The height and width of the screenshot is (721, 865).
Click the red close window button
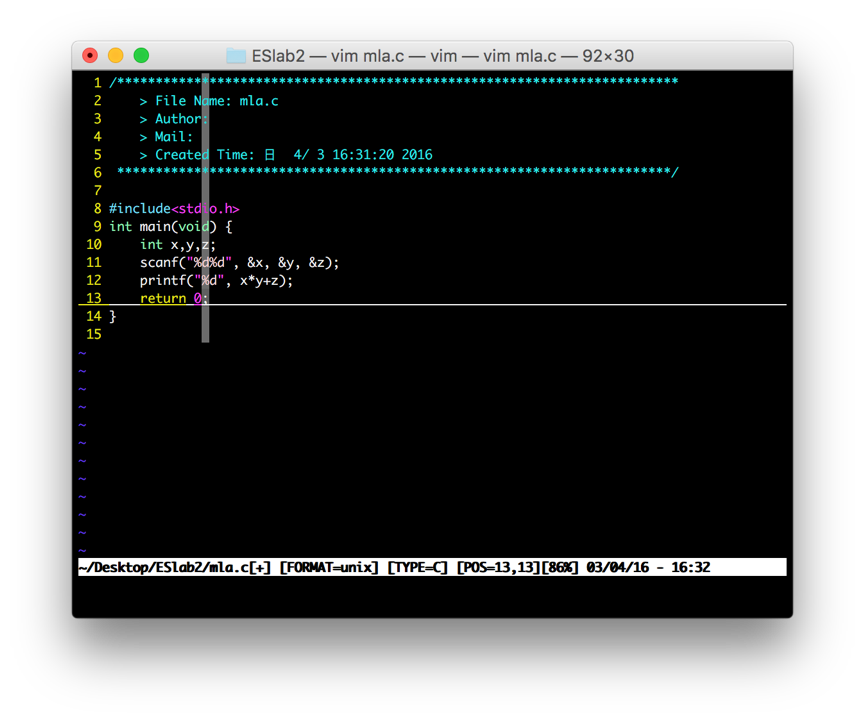[x=90, y=55]
